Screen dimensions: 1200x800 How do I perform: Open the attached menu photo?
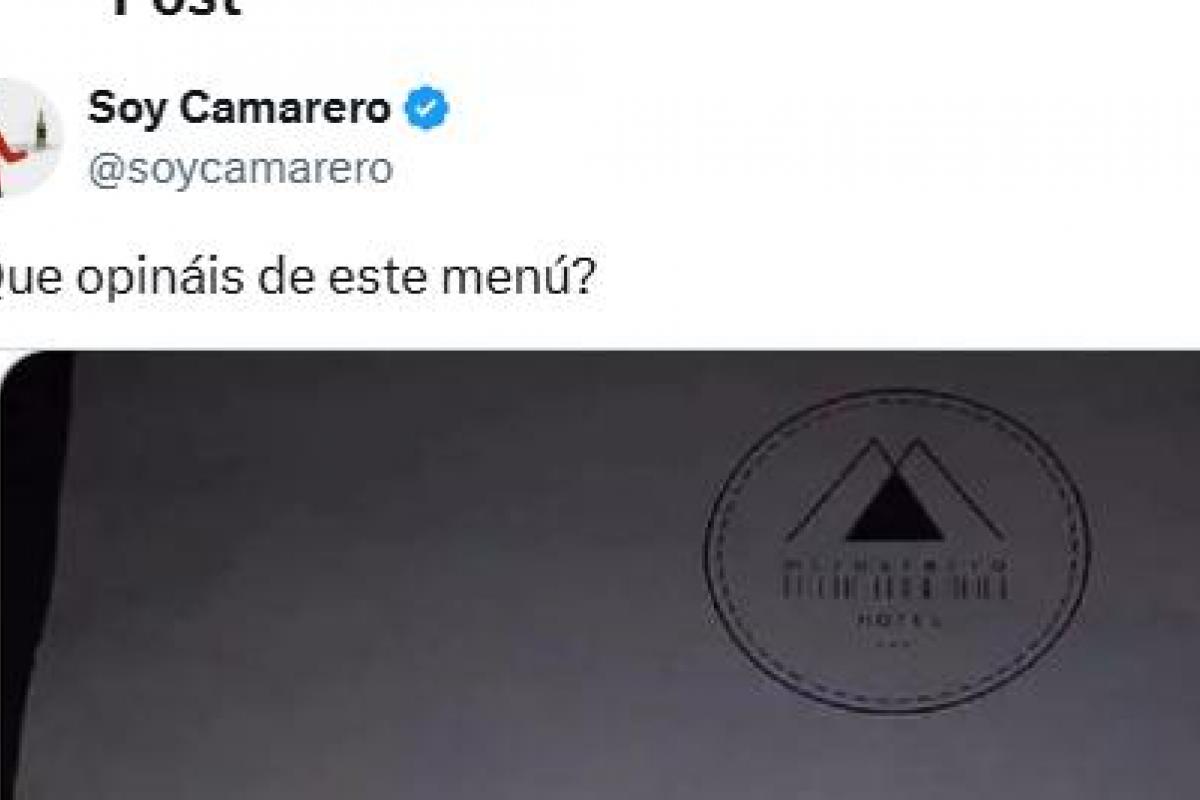(x=600, y=575)
